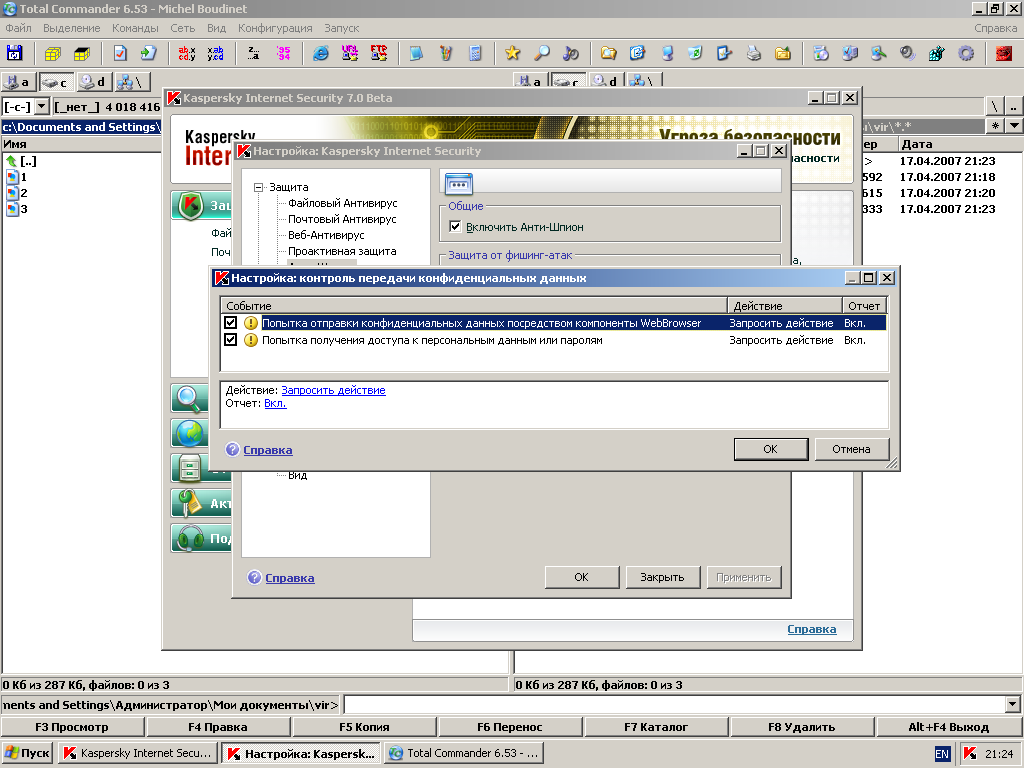This screenshot has height=768, width=1024.
Task: Open the Конфигурация menu
Action: (275, 28)
